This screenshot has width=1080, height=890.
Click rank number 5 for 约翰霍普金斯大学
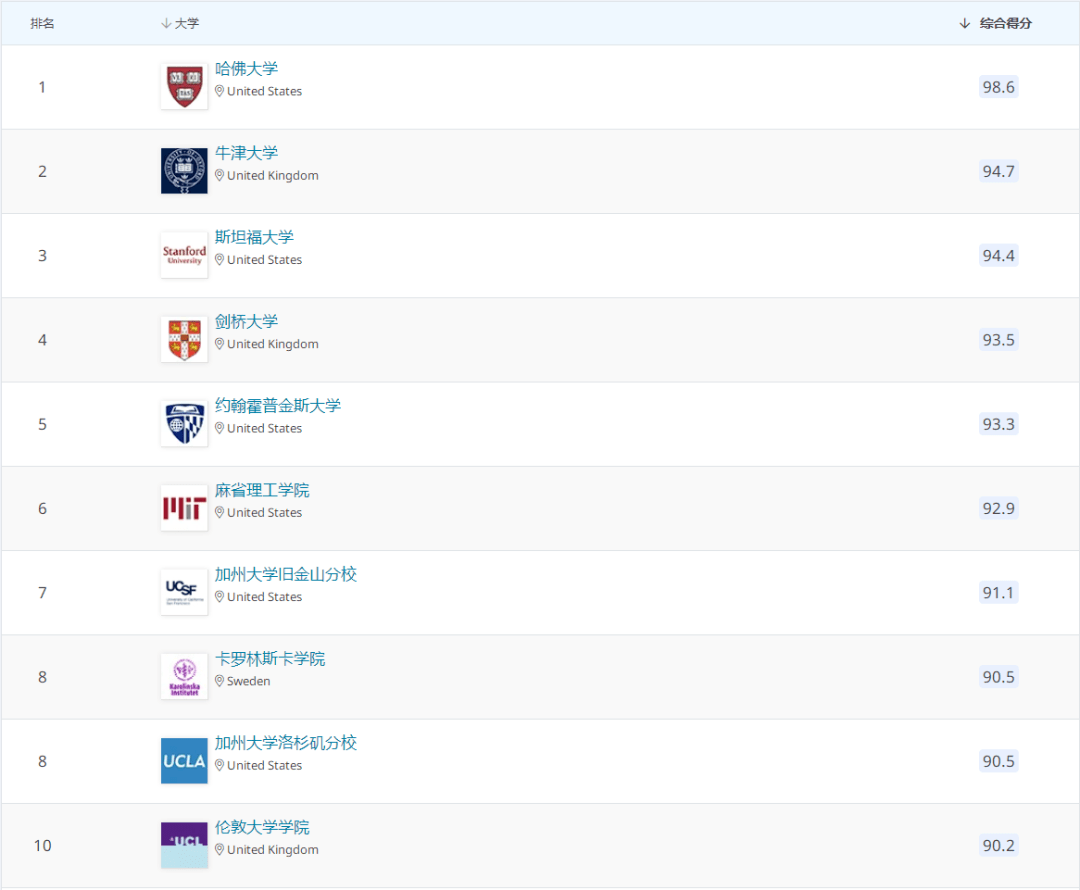(x=42, y=424)
